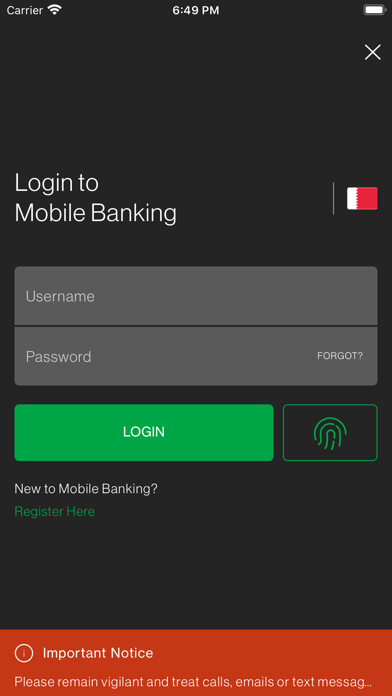Close the login screen with the X
The image size is (392, 696).
(x=372, y=52)
